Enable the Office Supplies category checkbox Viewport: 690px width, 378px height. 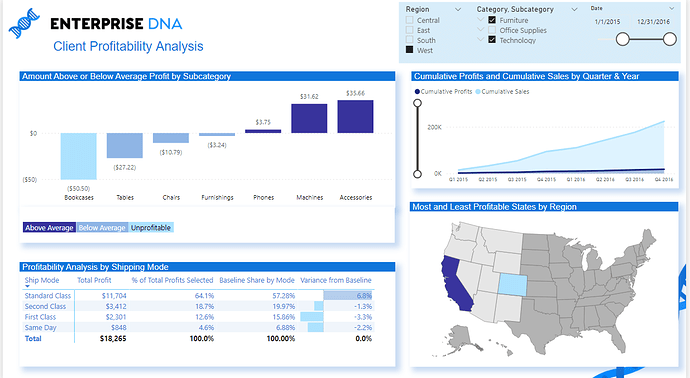click(x=492, y=30)
